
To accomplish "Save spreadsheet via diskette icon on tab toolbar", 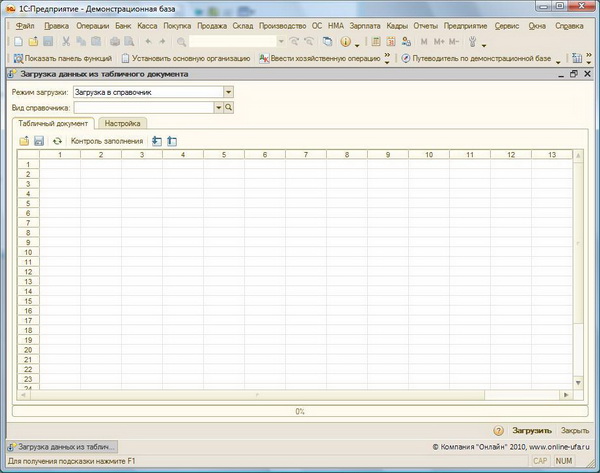I will click(x=39, y=141).
